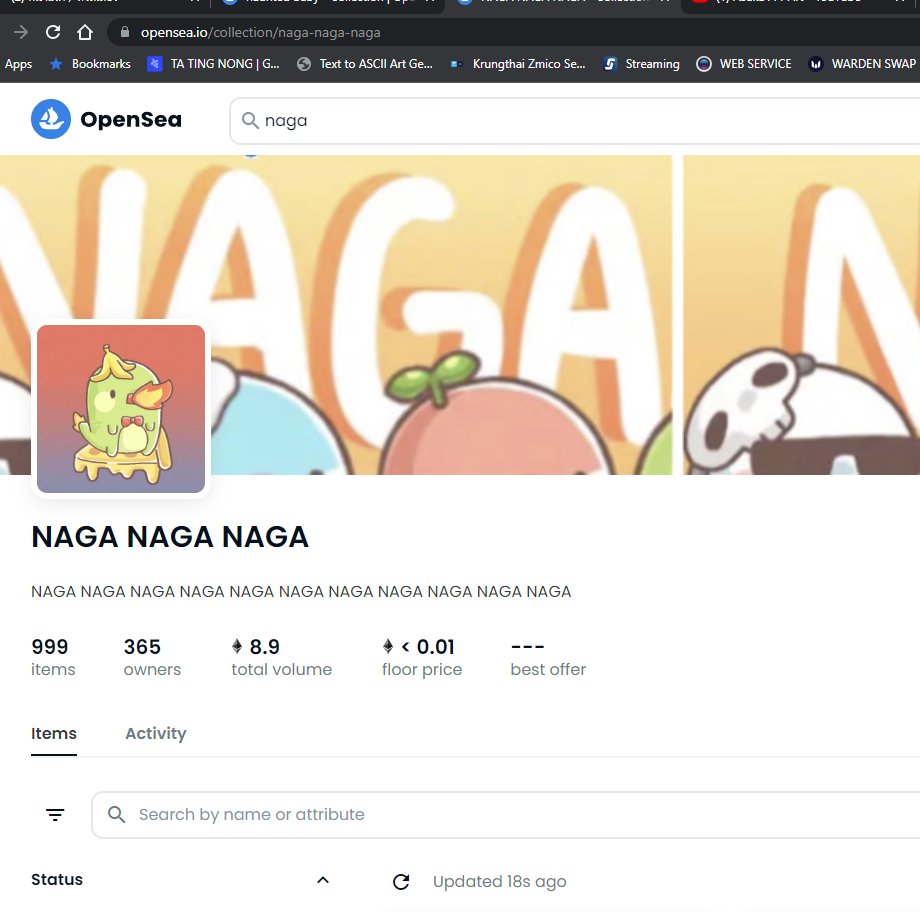Switch to the Items tab
920x912 pixels.
(x=54, y=734)
